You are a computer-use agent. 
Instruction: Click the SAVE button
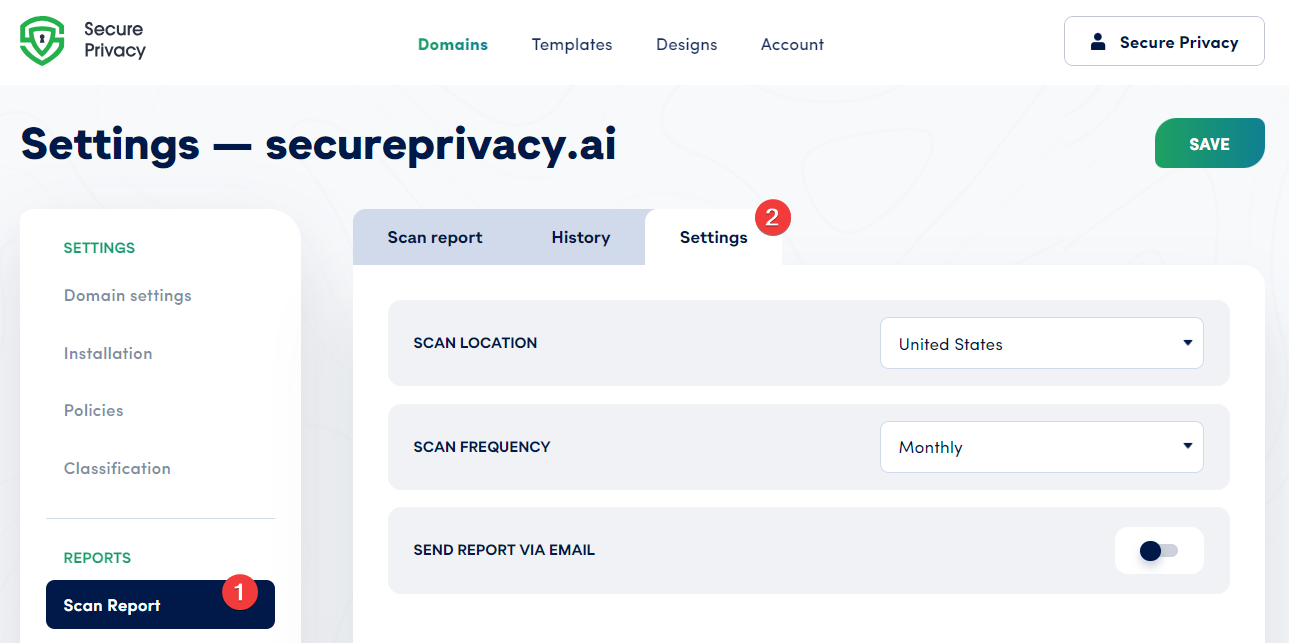[x=1209, y=143]
